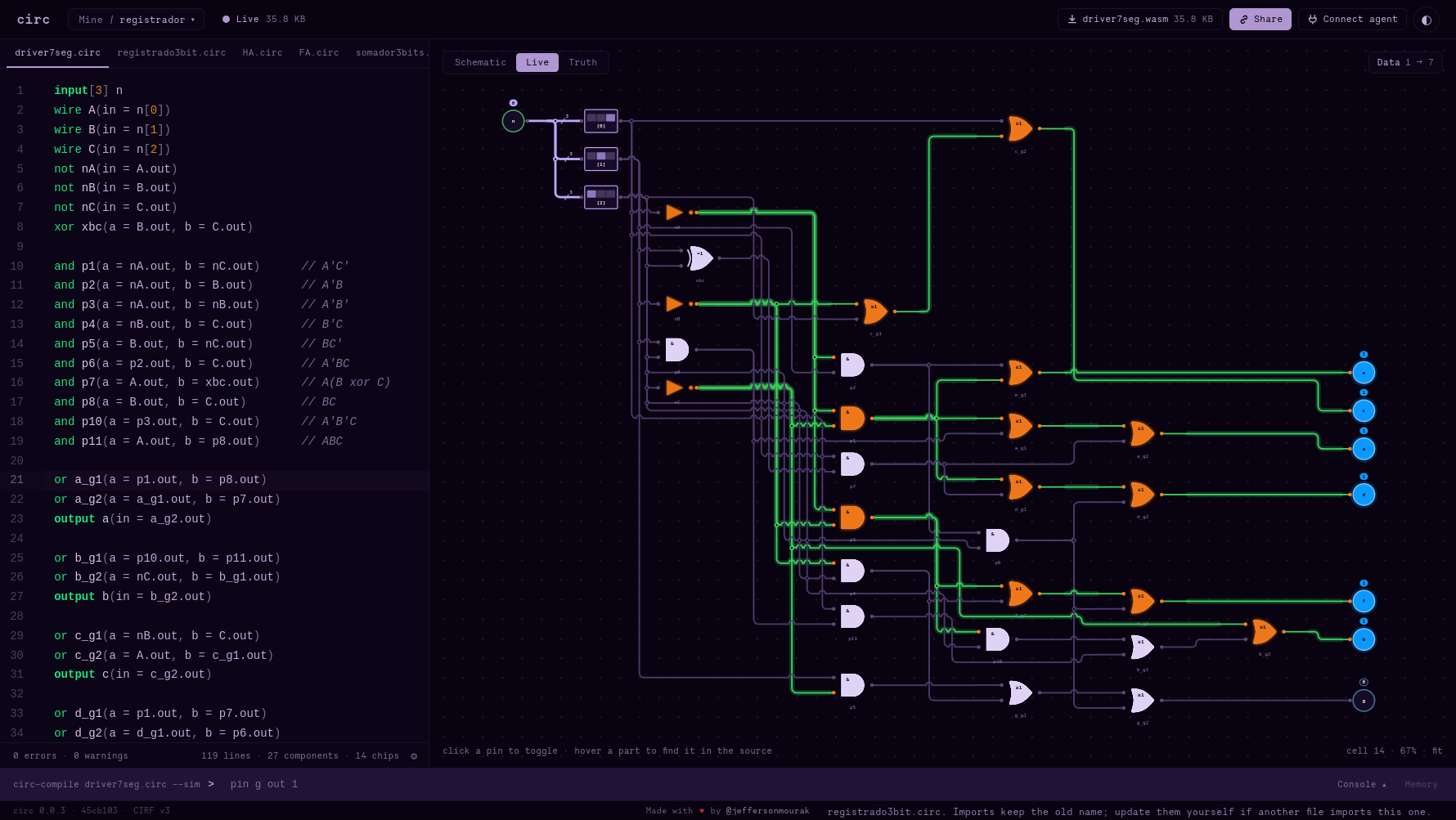Select the p11 AND gate

(x=852, y=616)
